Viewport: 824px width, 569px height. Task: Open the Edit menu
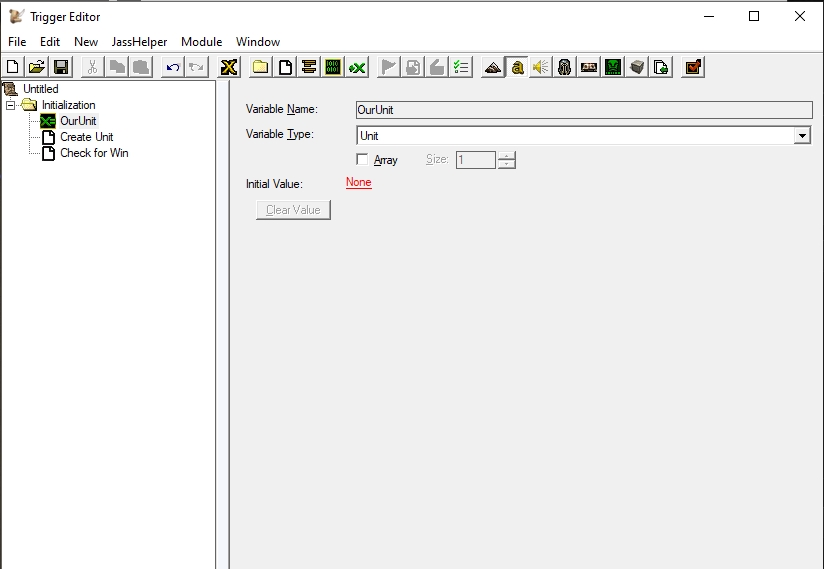[50, 42]
